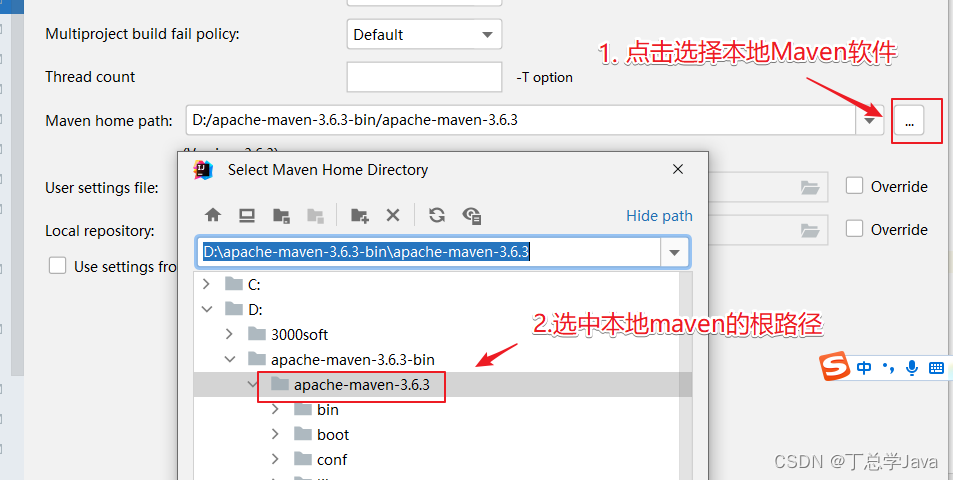The image size is (953, 480).
Task: Open the Sogou soft keyboard icon
Action: click(936, 367)
